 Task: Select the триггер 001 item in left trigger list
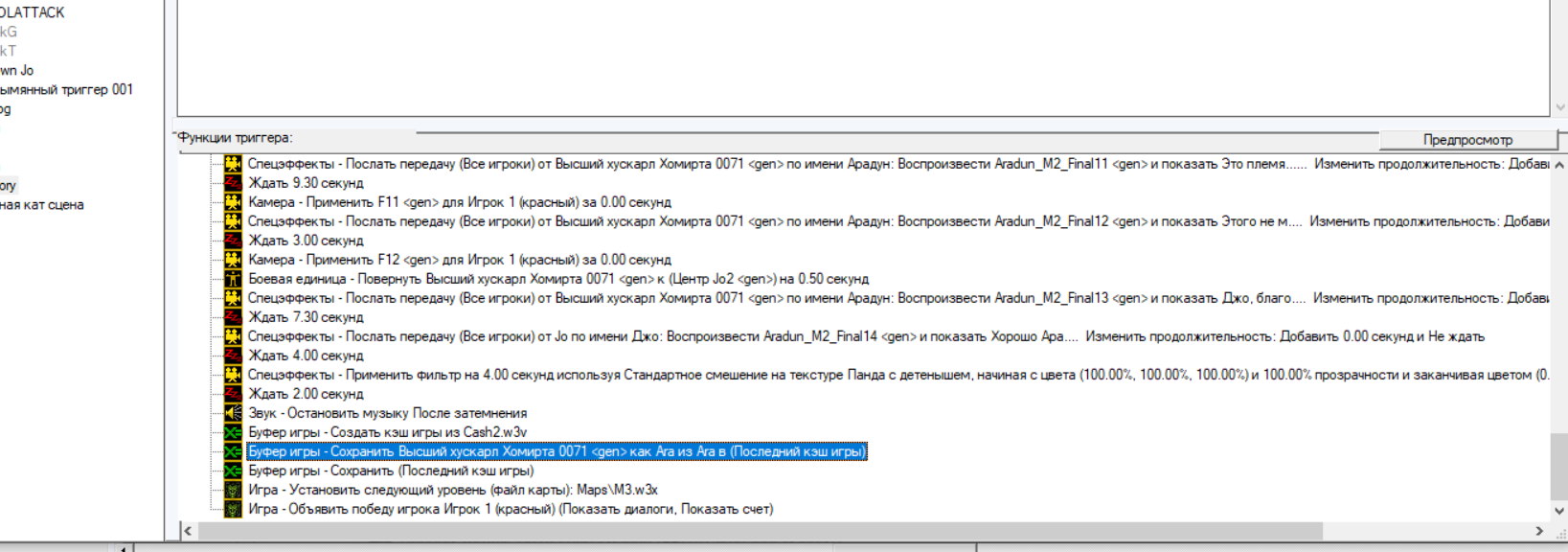click(x=66, y=89)
